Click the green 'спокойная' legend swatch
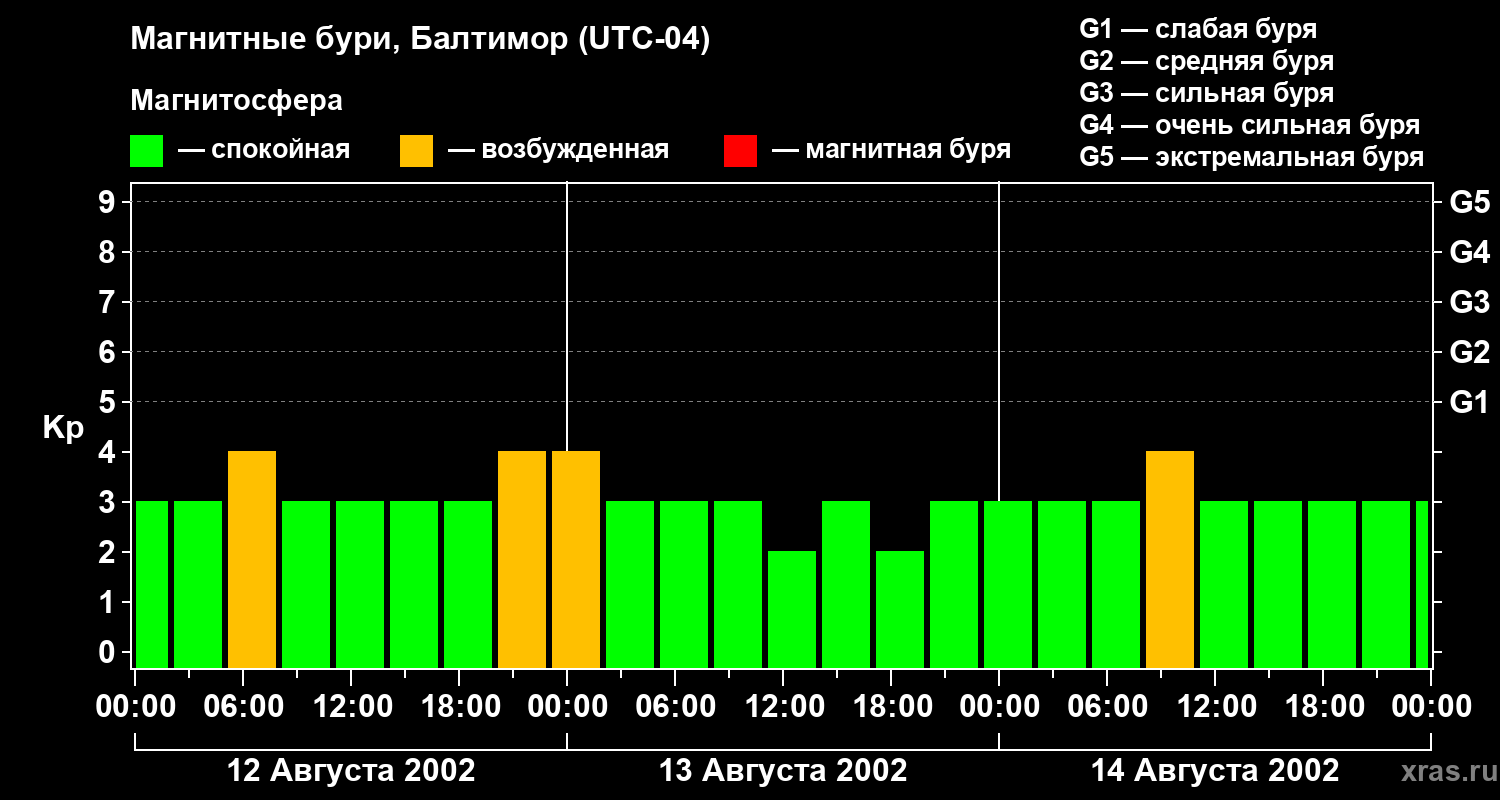 click(x=146, y=151)
